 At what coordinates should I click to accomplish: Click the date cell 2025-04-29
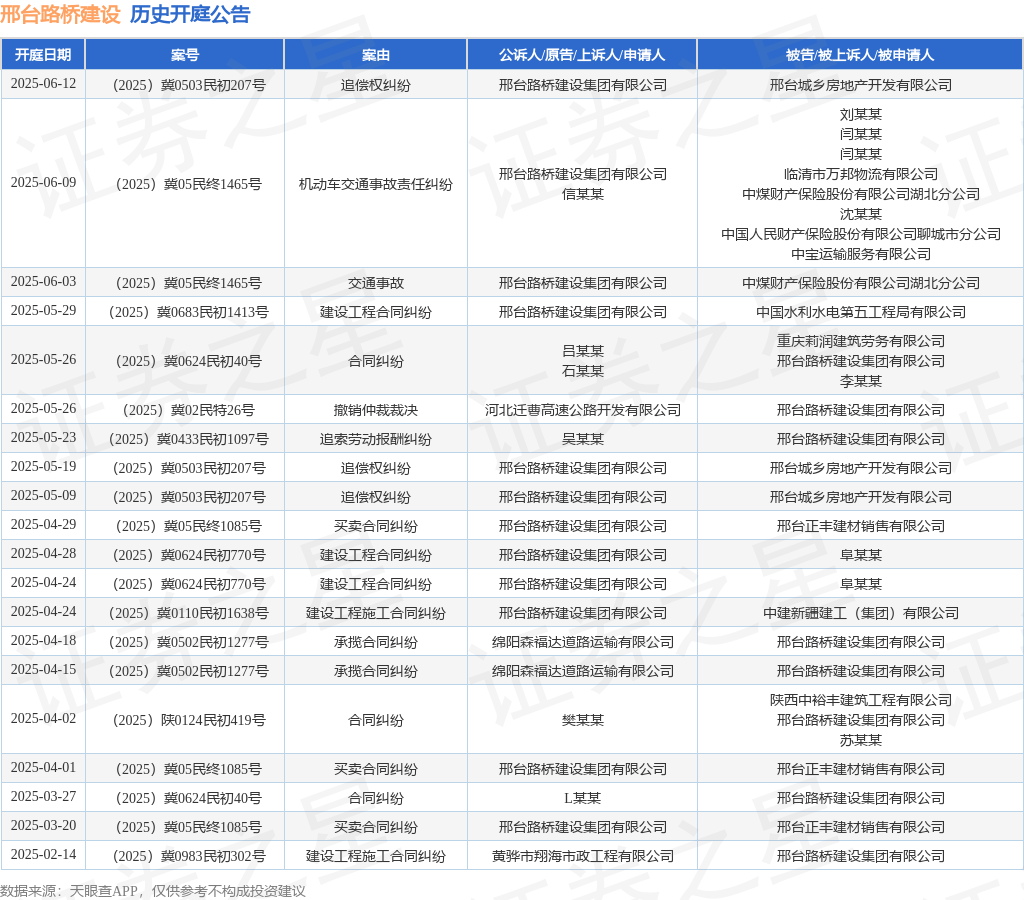43,524
